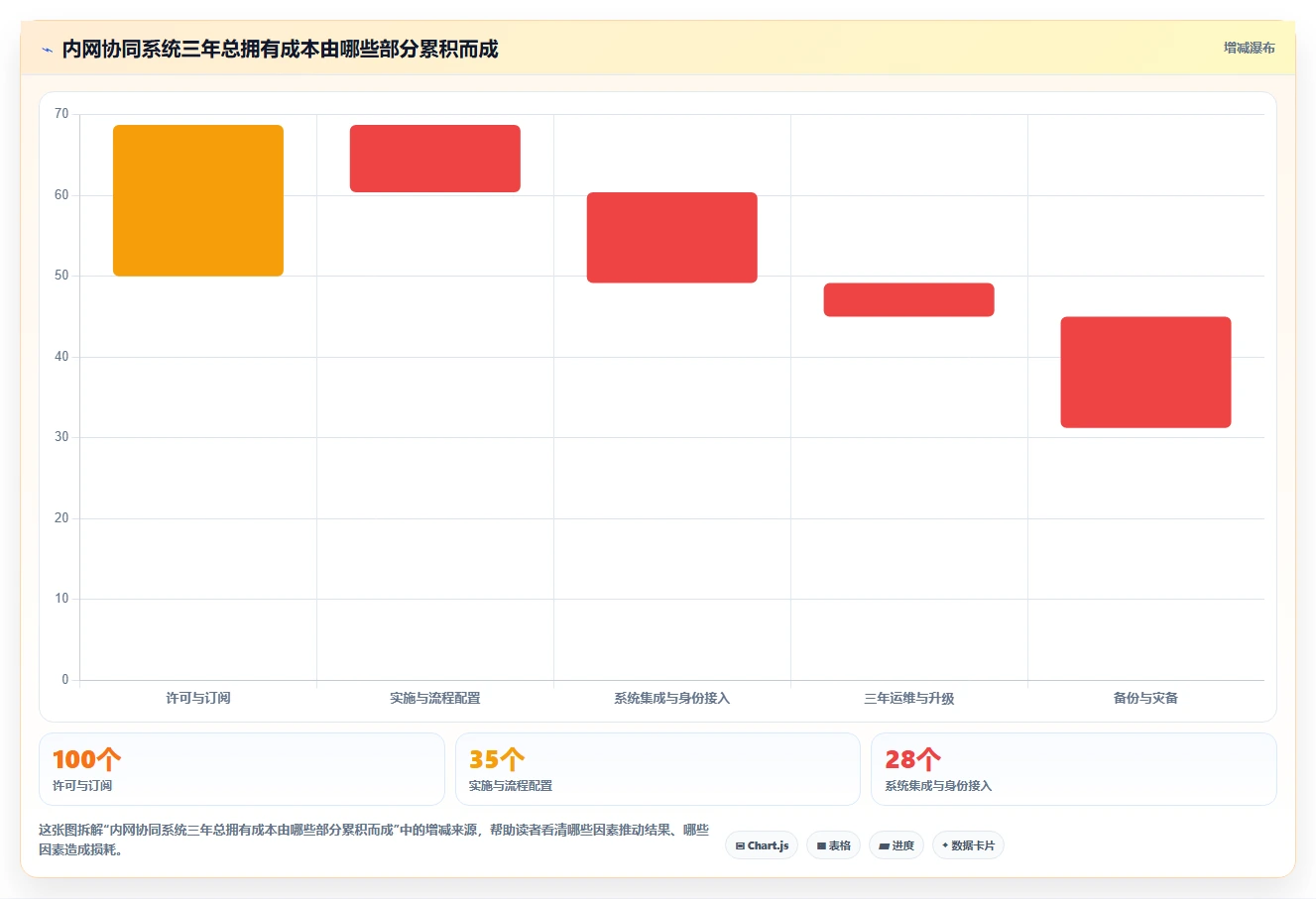Image resolution: width=1316 pixels, height=899 pixels.
Task: Click the 100个 许可与订阅 data card
Action: click(242, 769)
